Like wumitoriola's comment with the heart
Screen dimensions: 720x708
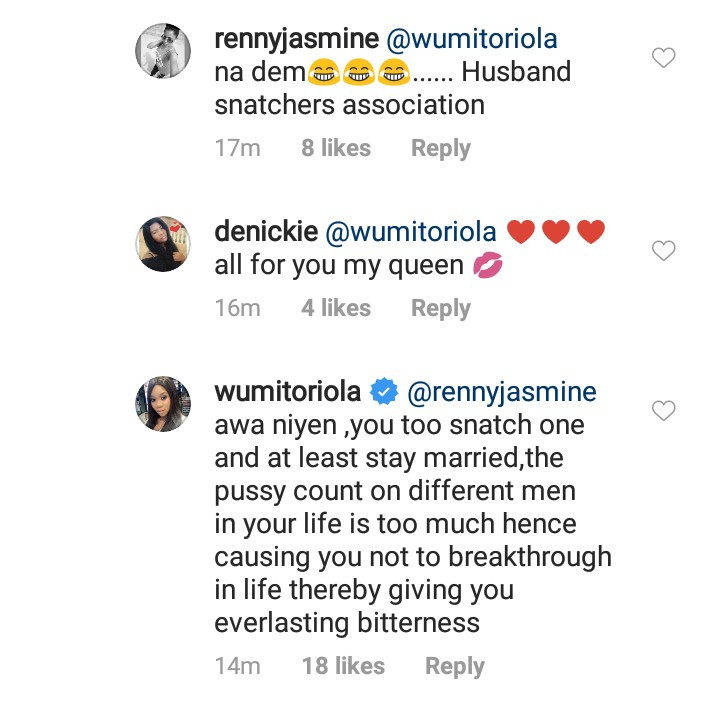(x=663, y=410)
